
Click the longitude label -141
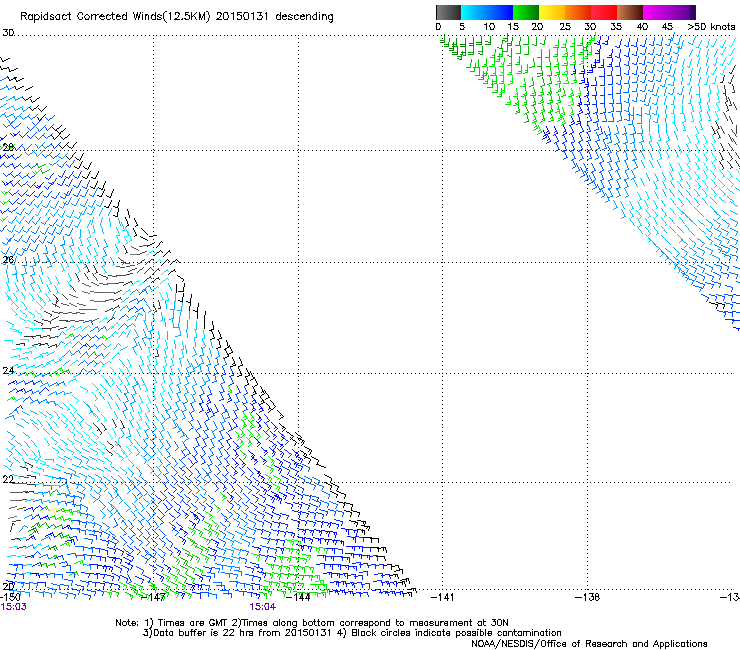[x=442, y=597]
